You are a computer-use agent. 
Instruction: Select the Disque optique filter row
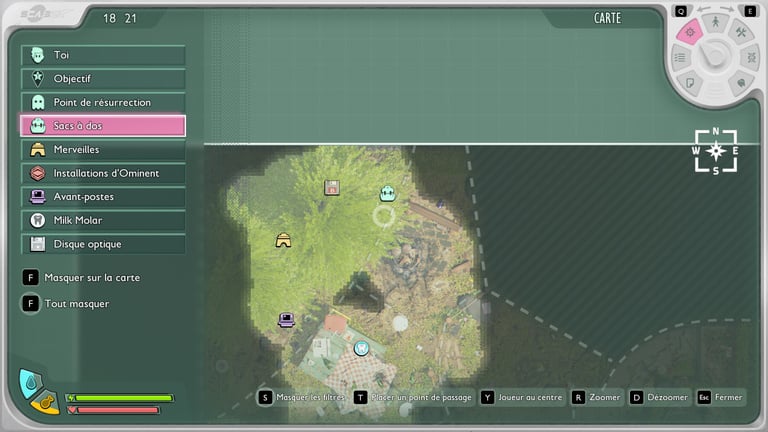103,244
